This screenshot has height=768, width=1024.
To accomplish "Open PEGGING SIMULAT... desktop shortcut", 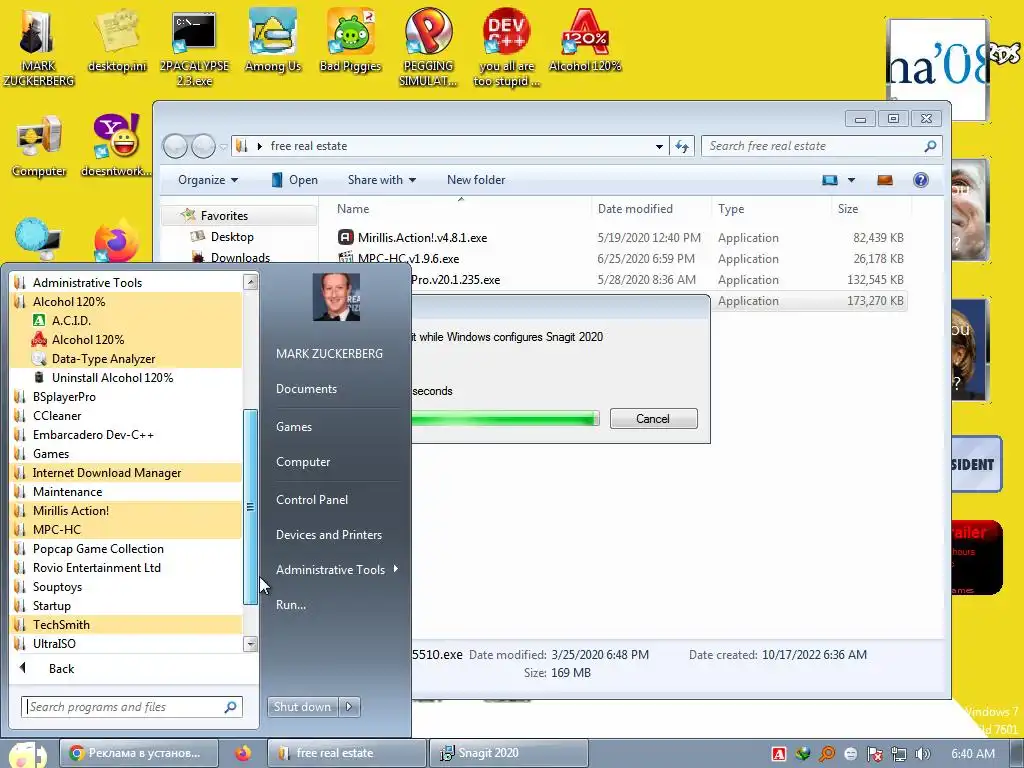I will pos(428,33).
